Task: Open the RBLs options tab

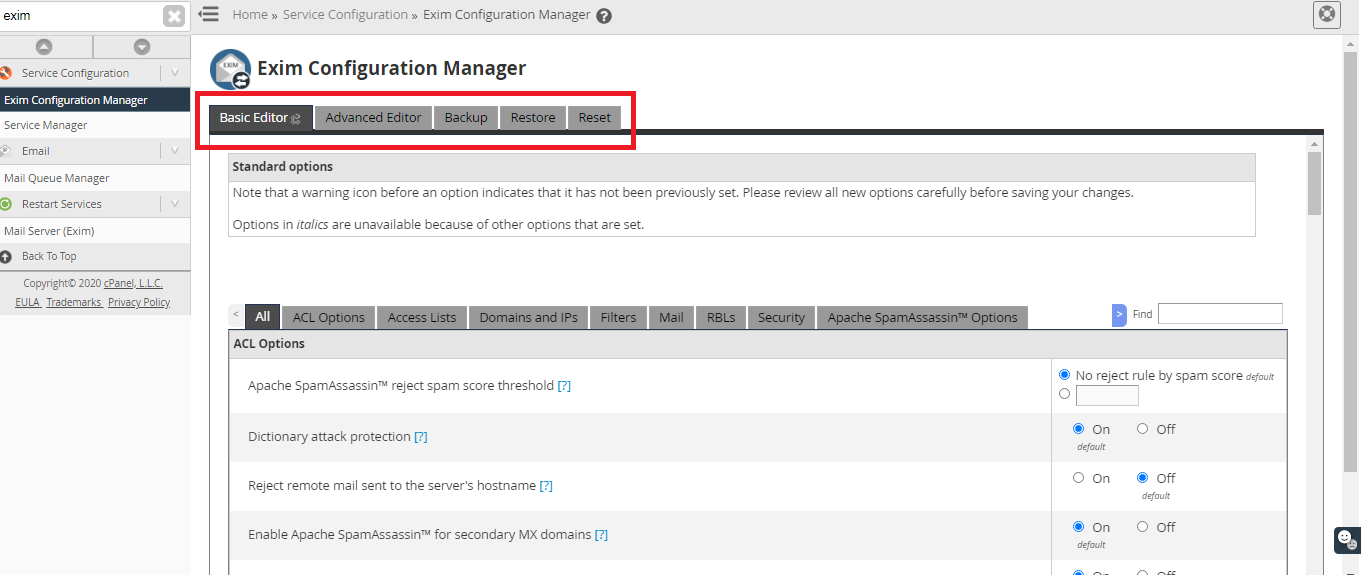Action: click(720, 317)
